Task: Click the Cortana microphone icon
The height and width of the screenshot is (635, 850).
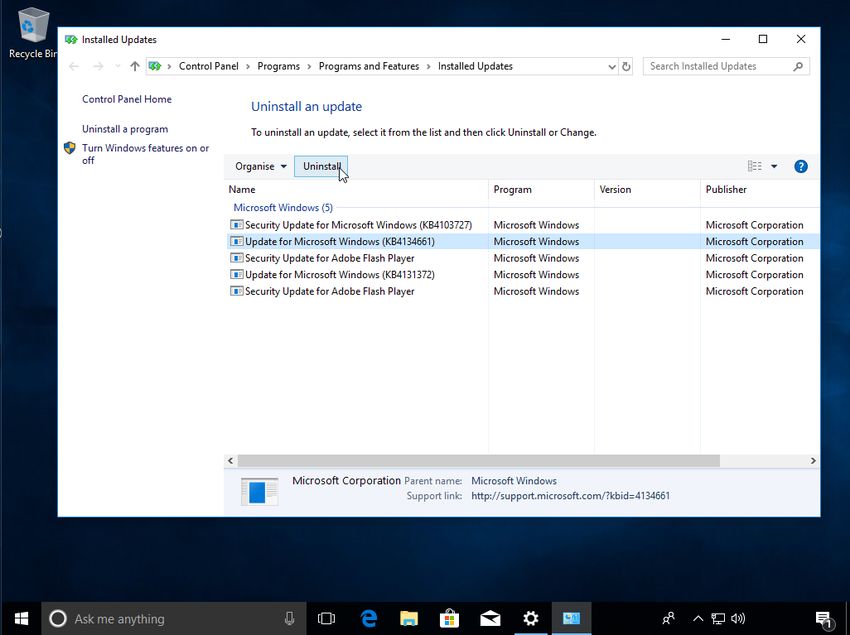Action: (289, 618)
